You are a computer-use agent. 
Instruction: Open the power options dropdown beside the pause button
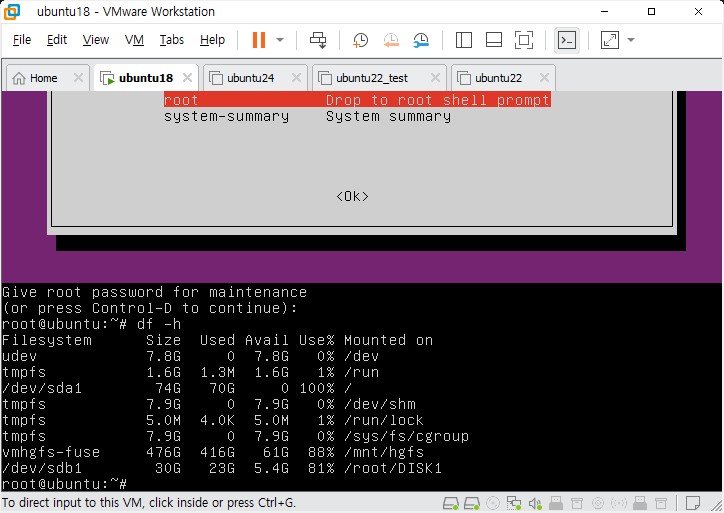[280, 40]
